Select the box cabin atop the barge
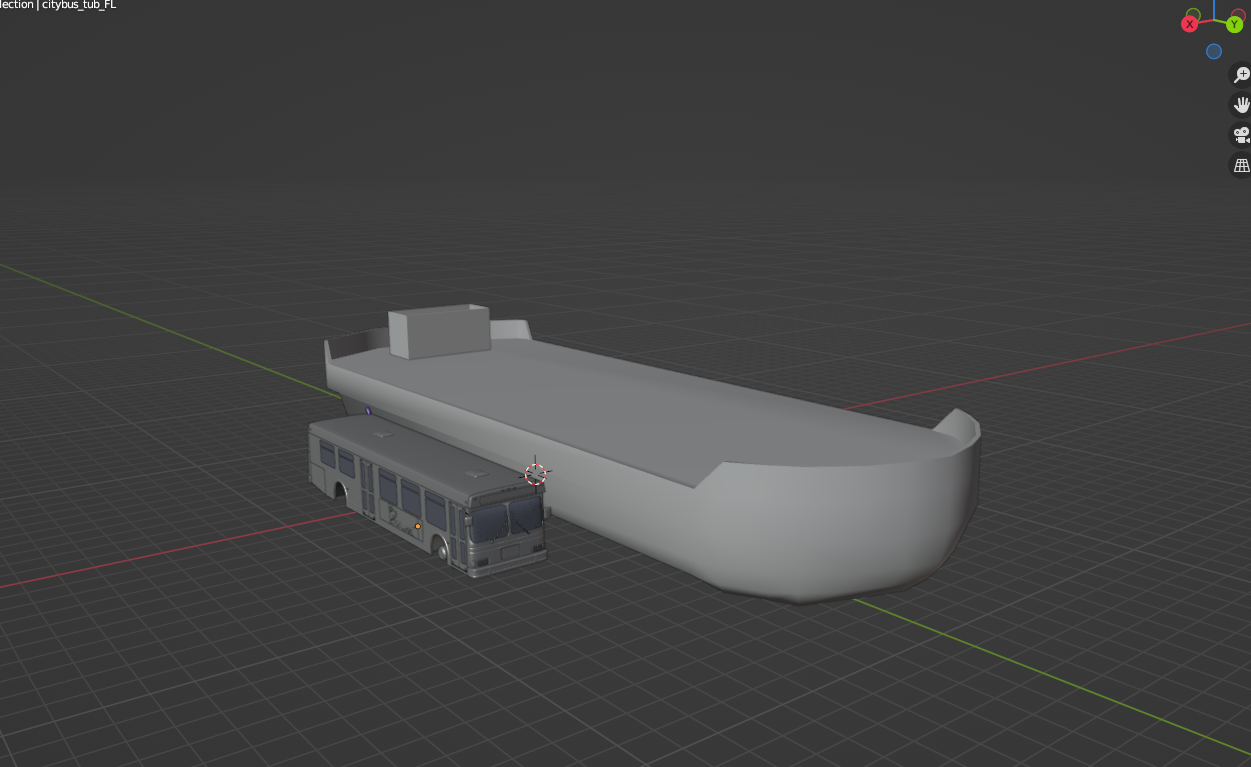1251x767 pixels. click(x=439, y=331)
